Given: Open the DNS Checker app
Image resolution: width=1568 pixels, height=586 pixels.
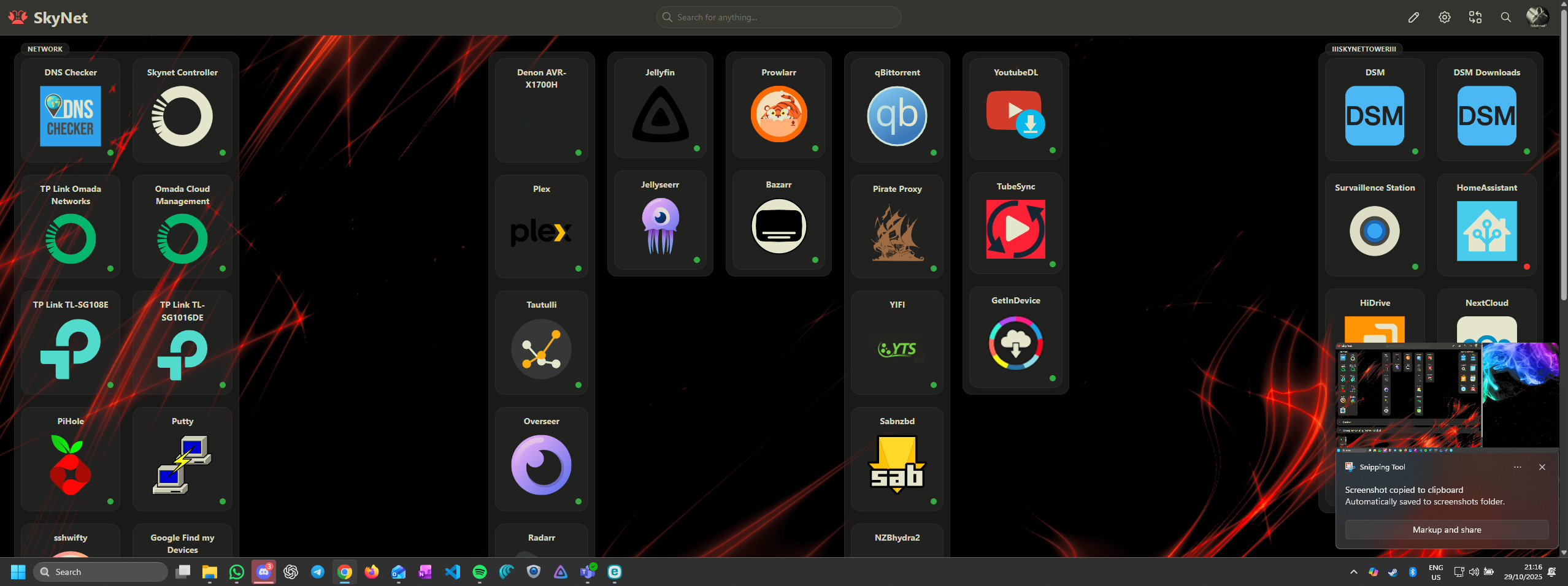Looking at the screenshot, I should [x=71, y=110].
